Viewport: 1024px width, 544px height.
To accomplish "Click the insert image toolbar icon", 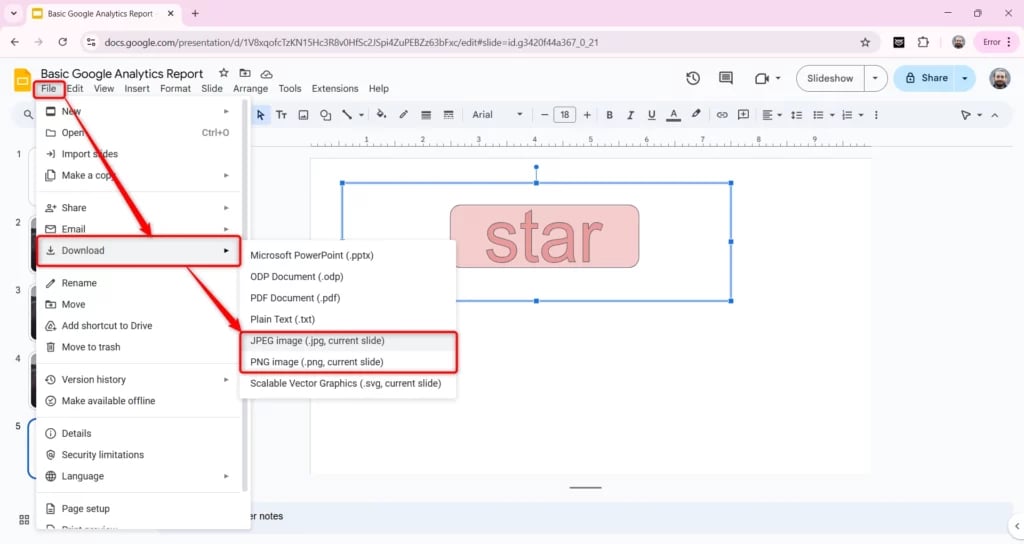I will coord(303,115).
